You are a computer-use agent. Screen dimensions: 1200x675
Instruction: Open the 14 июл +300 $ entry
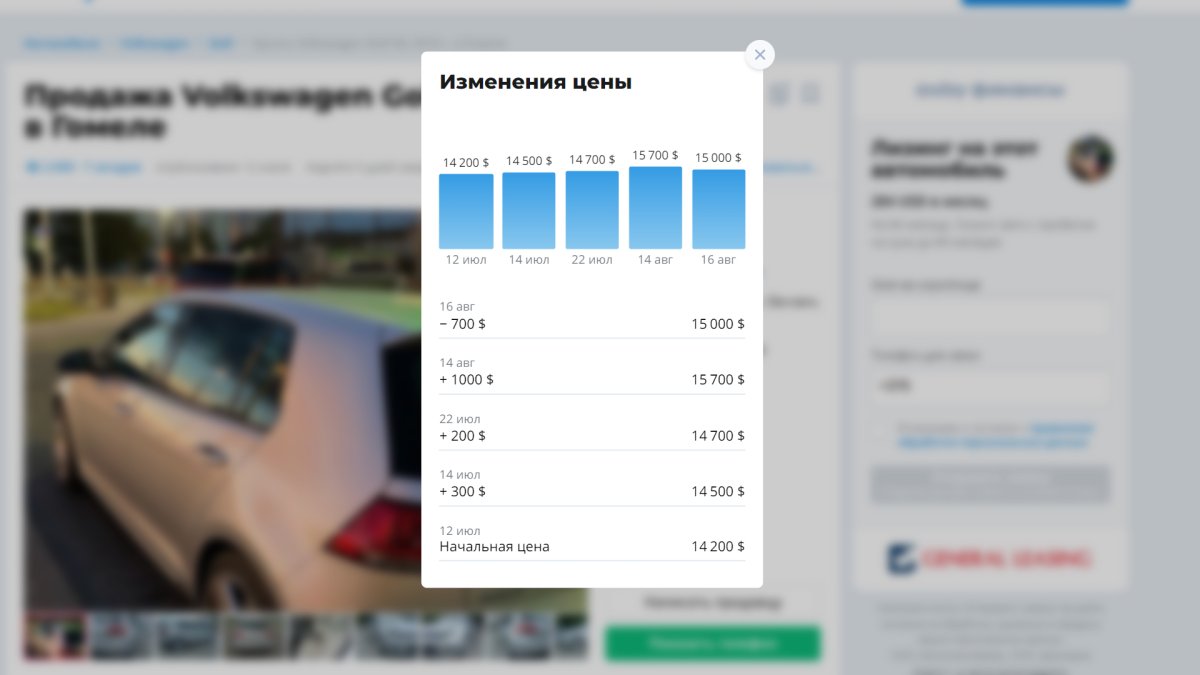coord(592,483)
